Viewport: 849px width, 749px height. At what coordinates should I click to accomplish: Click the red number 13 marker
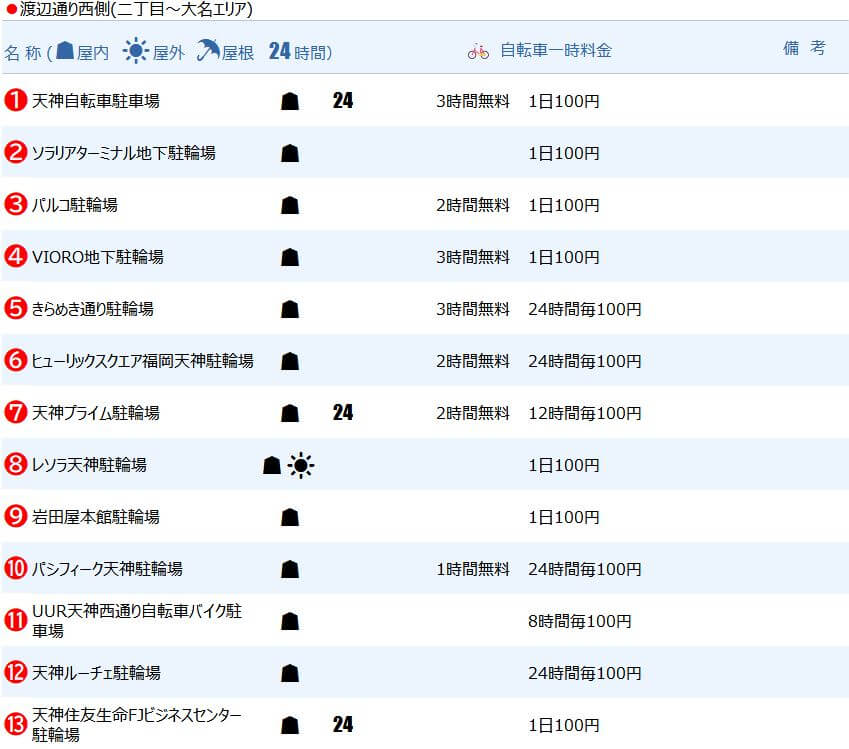pyautogui.click(x=16, y=725)
